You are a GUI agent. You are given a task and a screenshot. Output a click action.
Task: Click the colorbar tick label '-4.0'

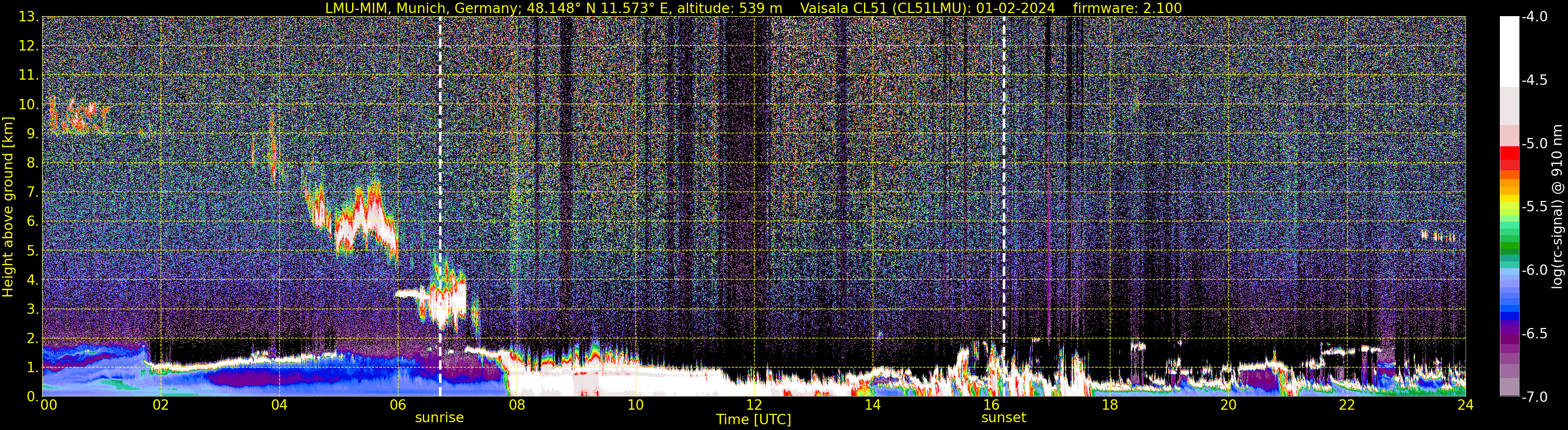tap(1534, 17)
